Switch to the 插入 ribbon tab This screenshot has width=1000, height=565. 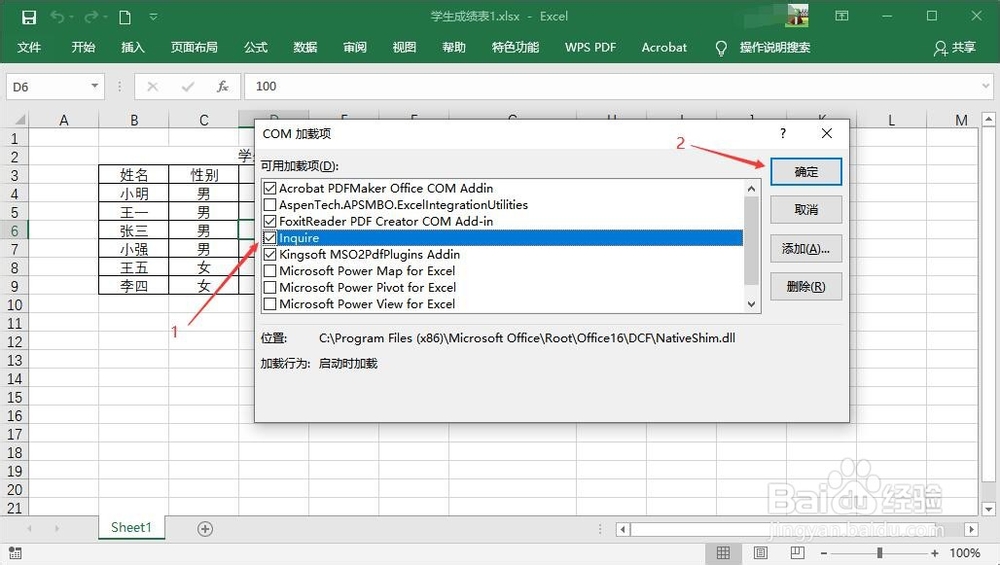point(133,48)
